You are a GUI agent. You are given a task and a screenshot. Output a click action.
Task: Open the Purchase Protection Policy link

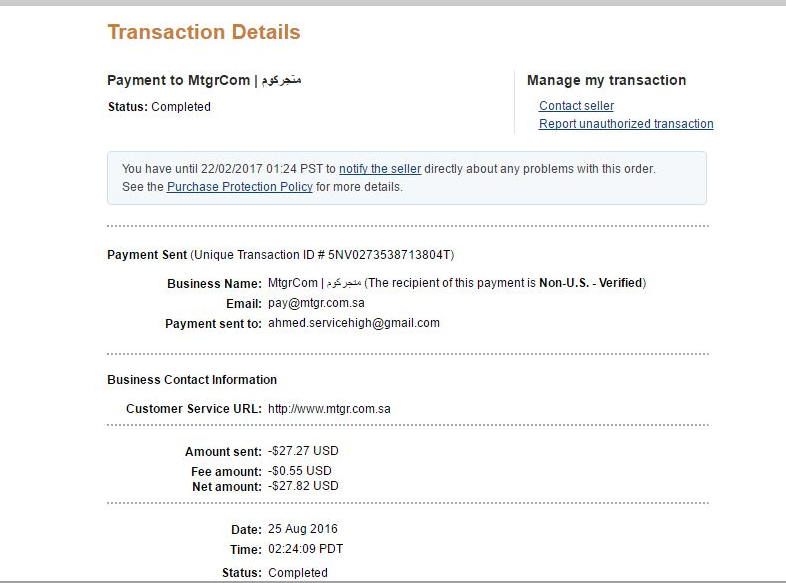pos(240,187)
